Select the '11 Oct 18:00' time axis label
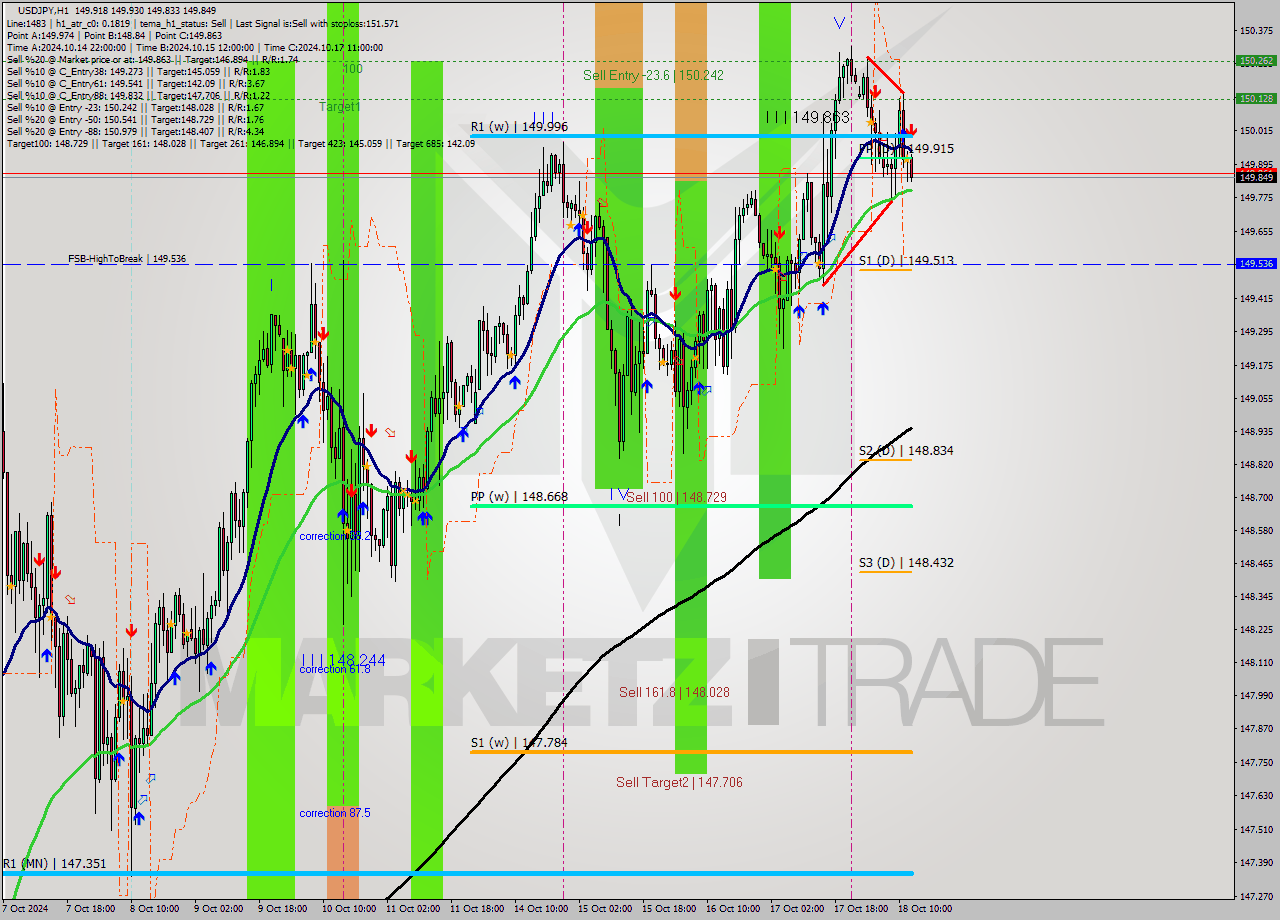This screenshot has height=920, width=1280. coord(477,908)
